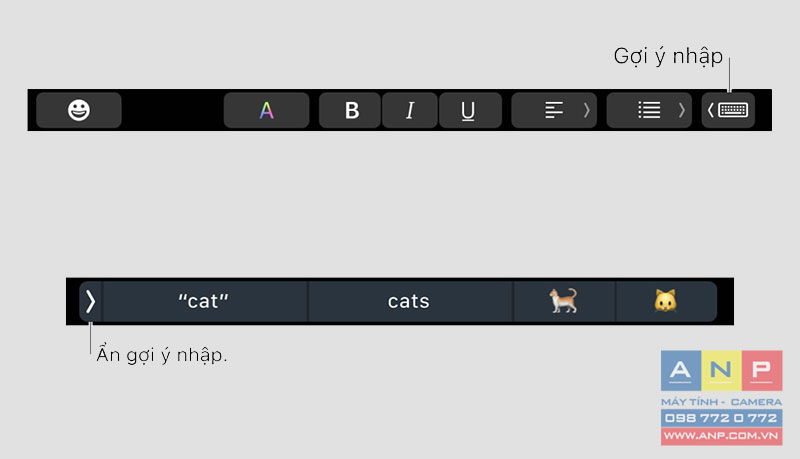Click the Gợi ý nhập label
Image resolution: width=800 pixels, height=459 pixels.
(x=668, y=56)
